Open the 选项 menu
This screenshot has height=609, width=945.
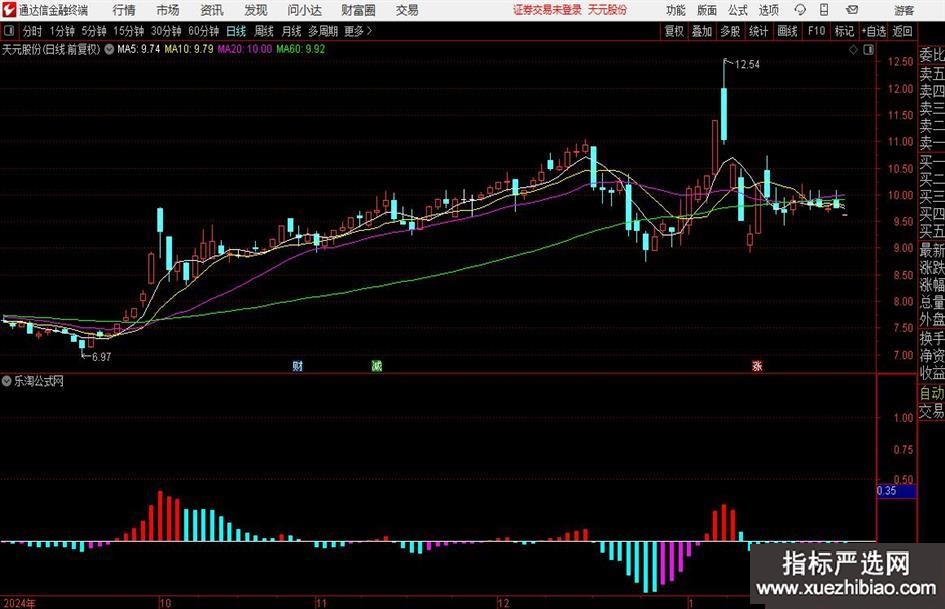point(768,10)
